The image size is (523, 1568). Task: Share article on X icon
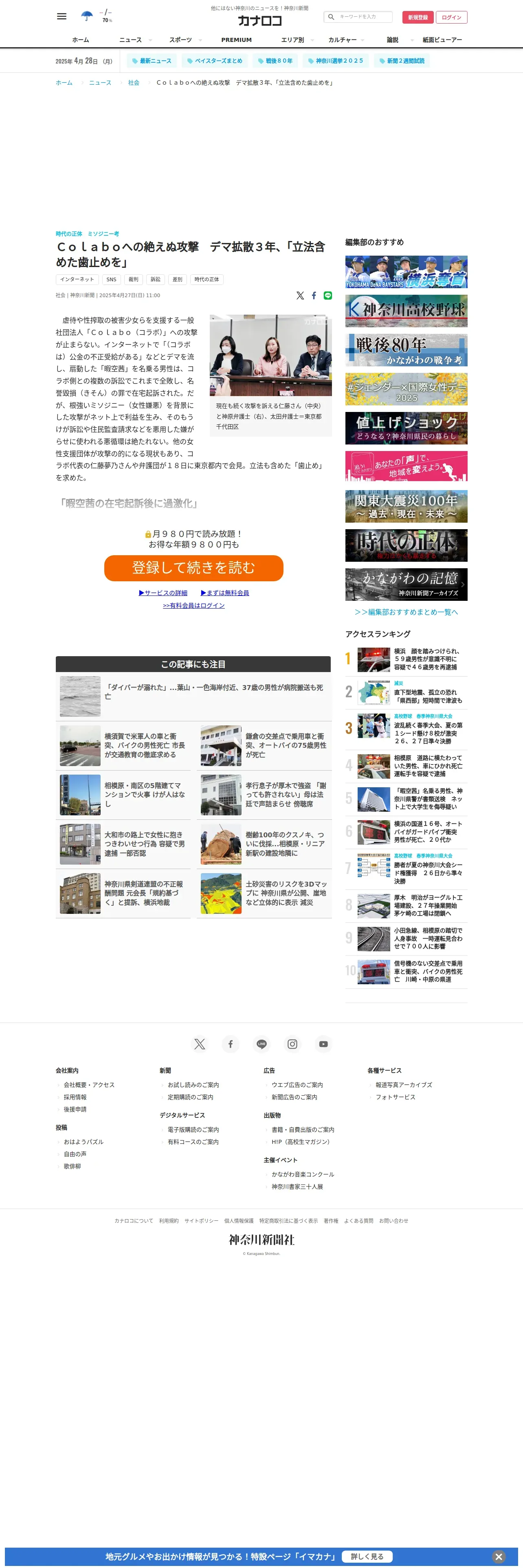pyautogui.click(x=300, y=295)
